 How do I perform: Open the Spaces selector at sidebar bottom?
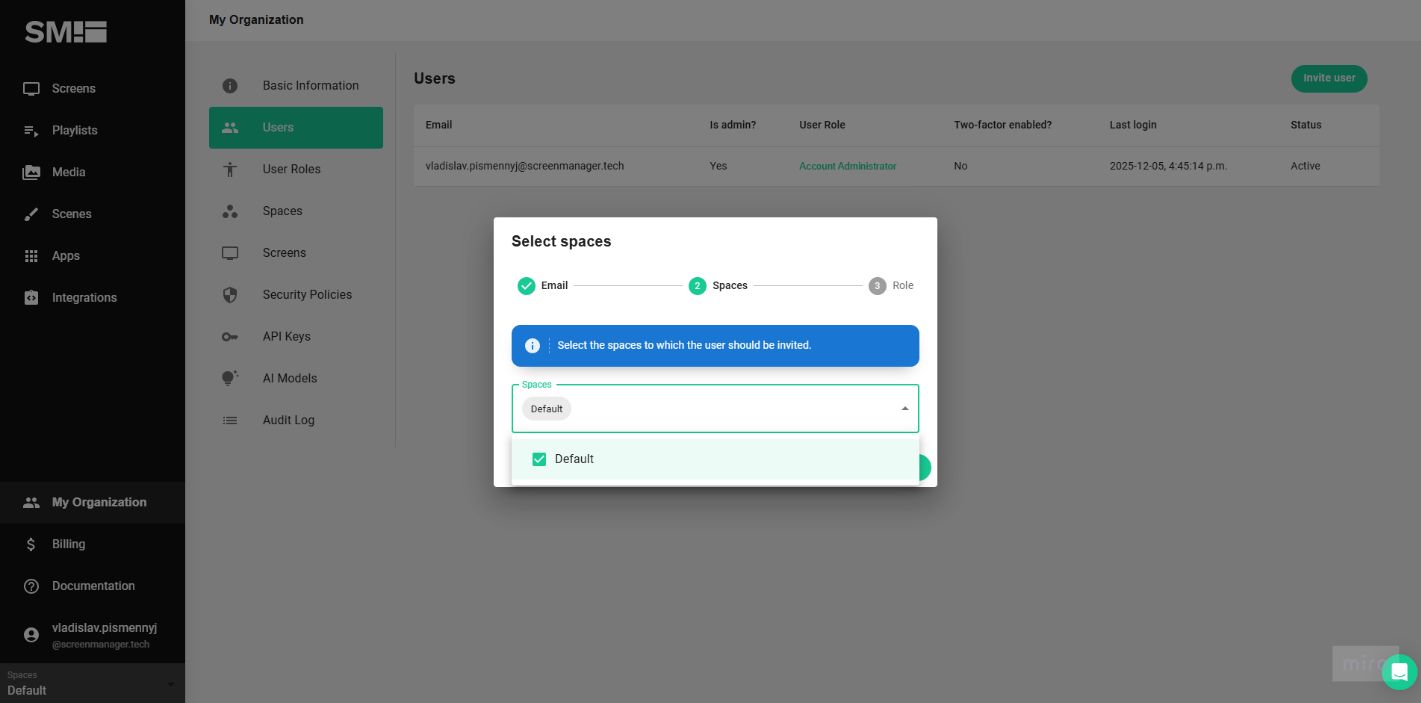[92, 683]
